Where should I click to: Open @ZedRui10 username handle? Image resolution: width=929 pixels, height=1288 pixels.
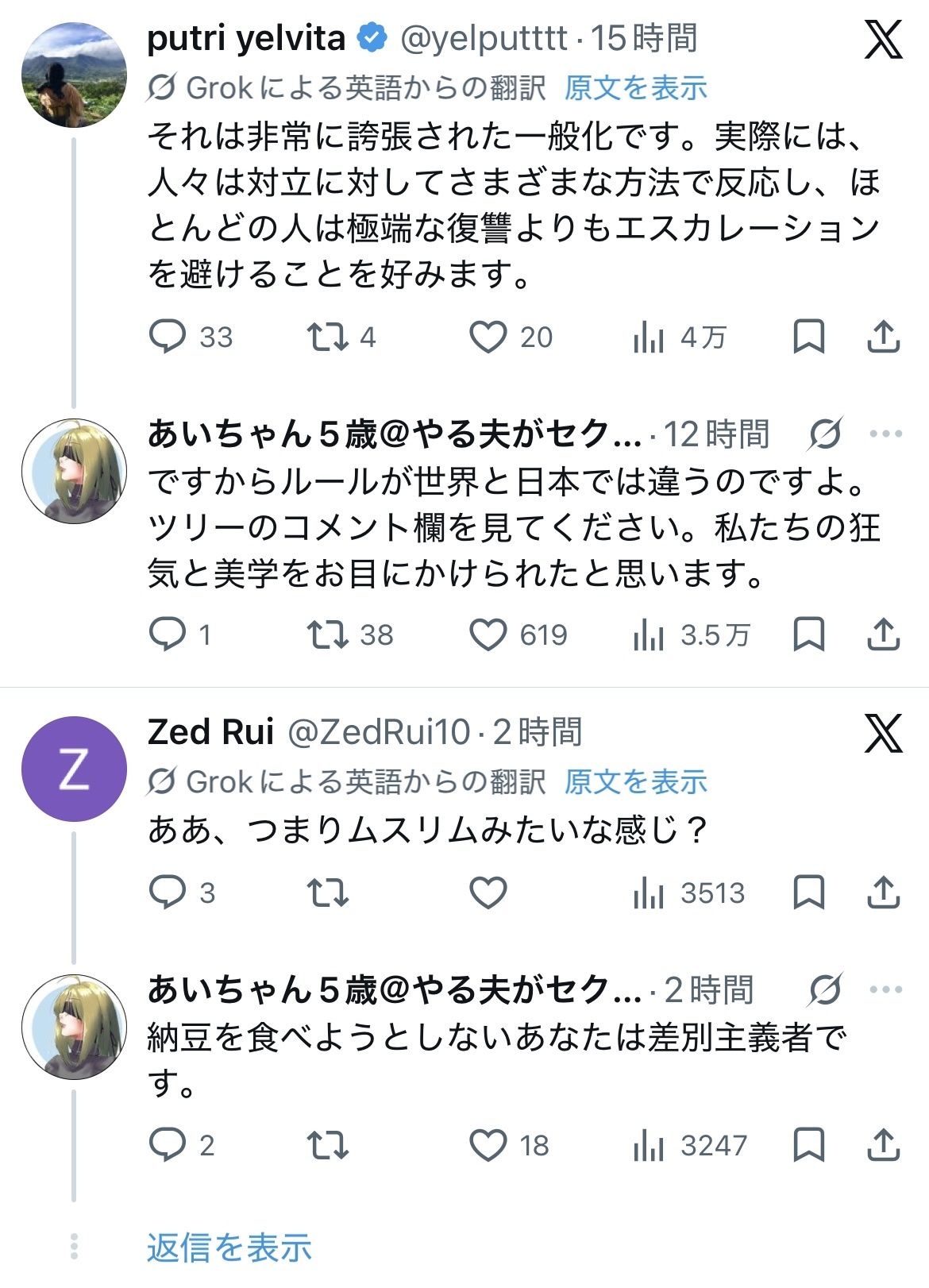[379, 732]
